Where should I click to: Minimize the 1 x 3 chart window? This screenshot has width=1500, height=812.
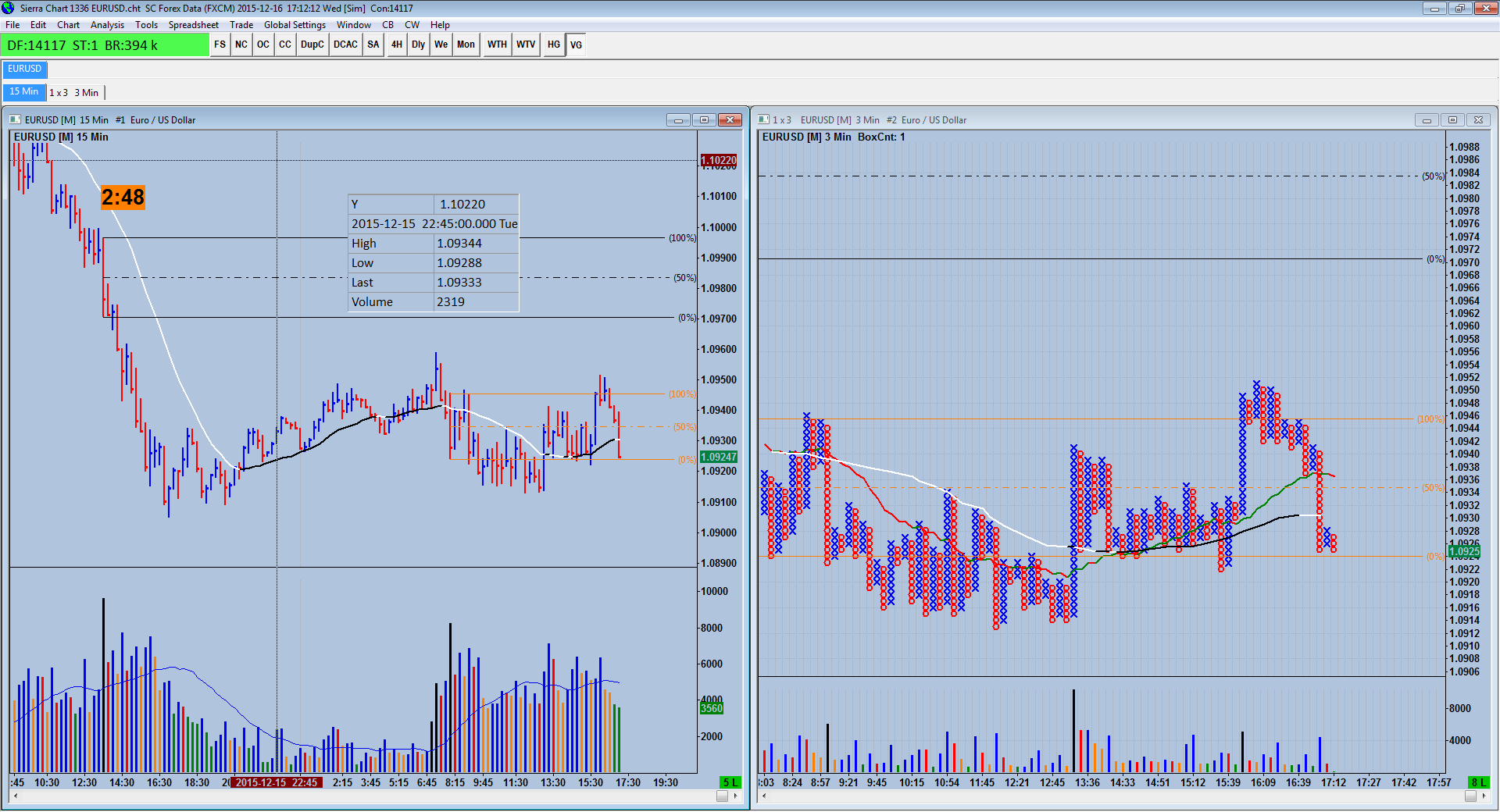pyautogui.click(x=1427, y=119)
